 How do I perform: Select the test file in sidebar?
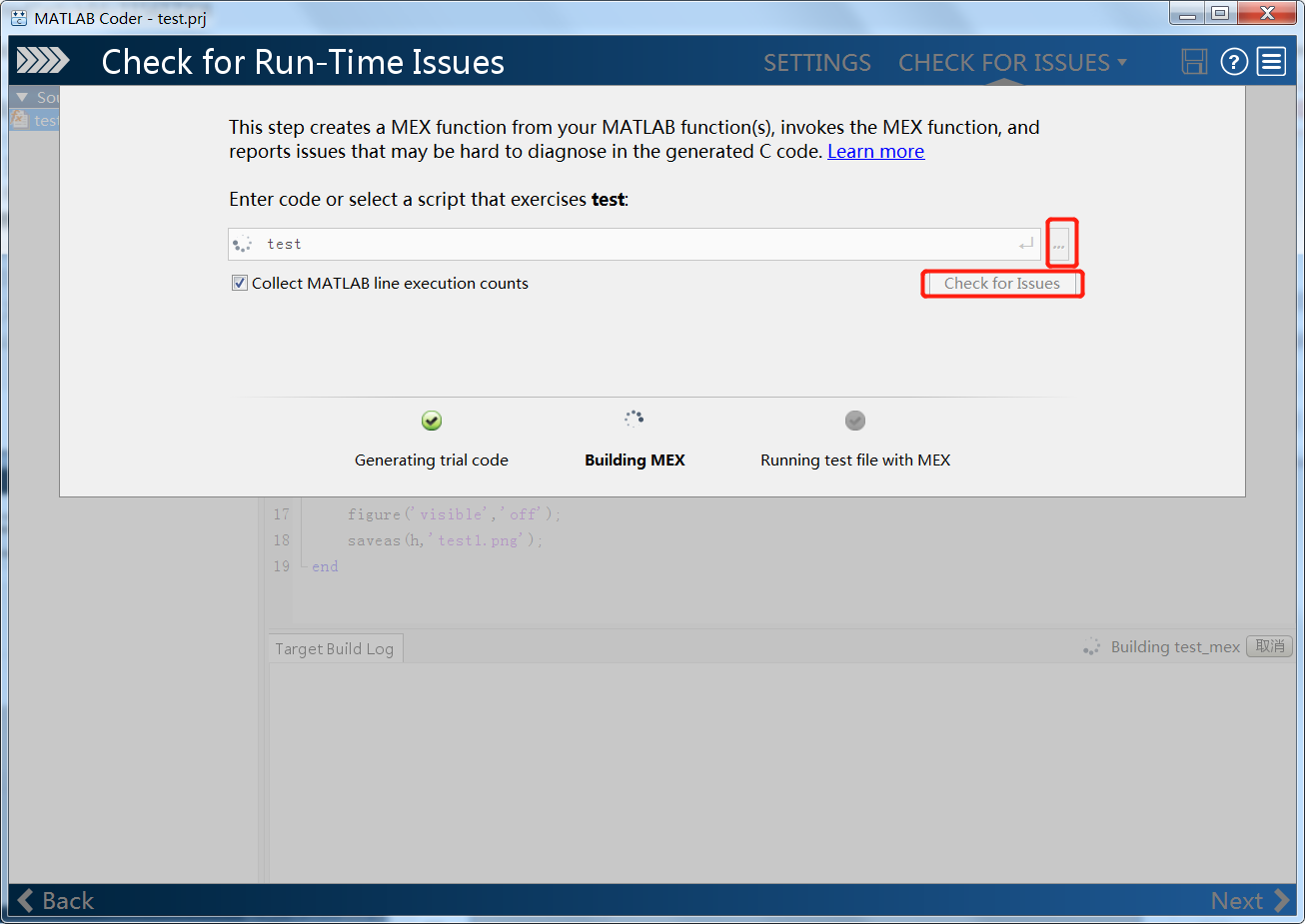[35, 120]
